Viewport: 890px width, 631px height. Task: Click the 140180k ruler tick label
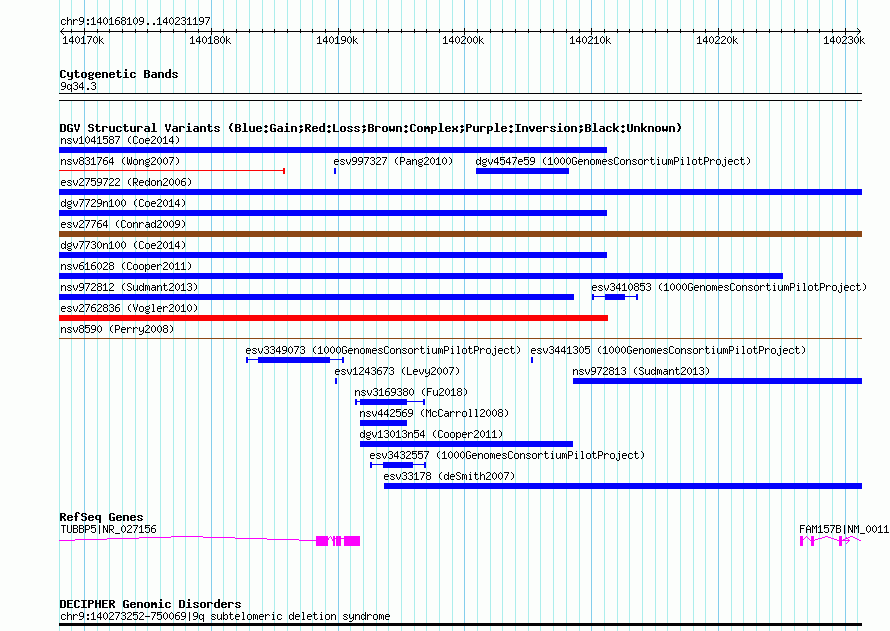210,40
